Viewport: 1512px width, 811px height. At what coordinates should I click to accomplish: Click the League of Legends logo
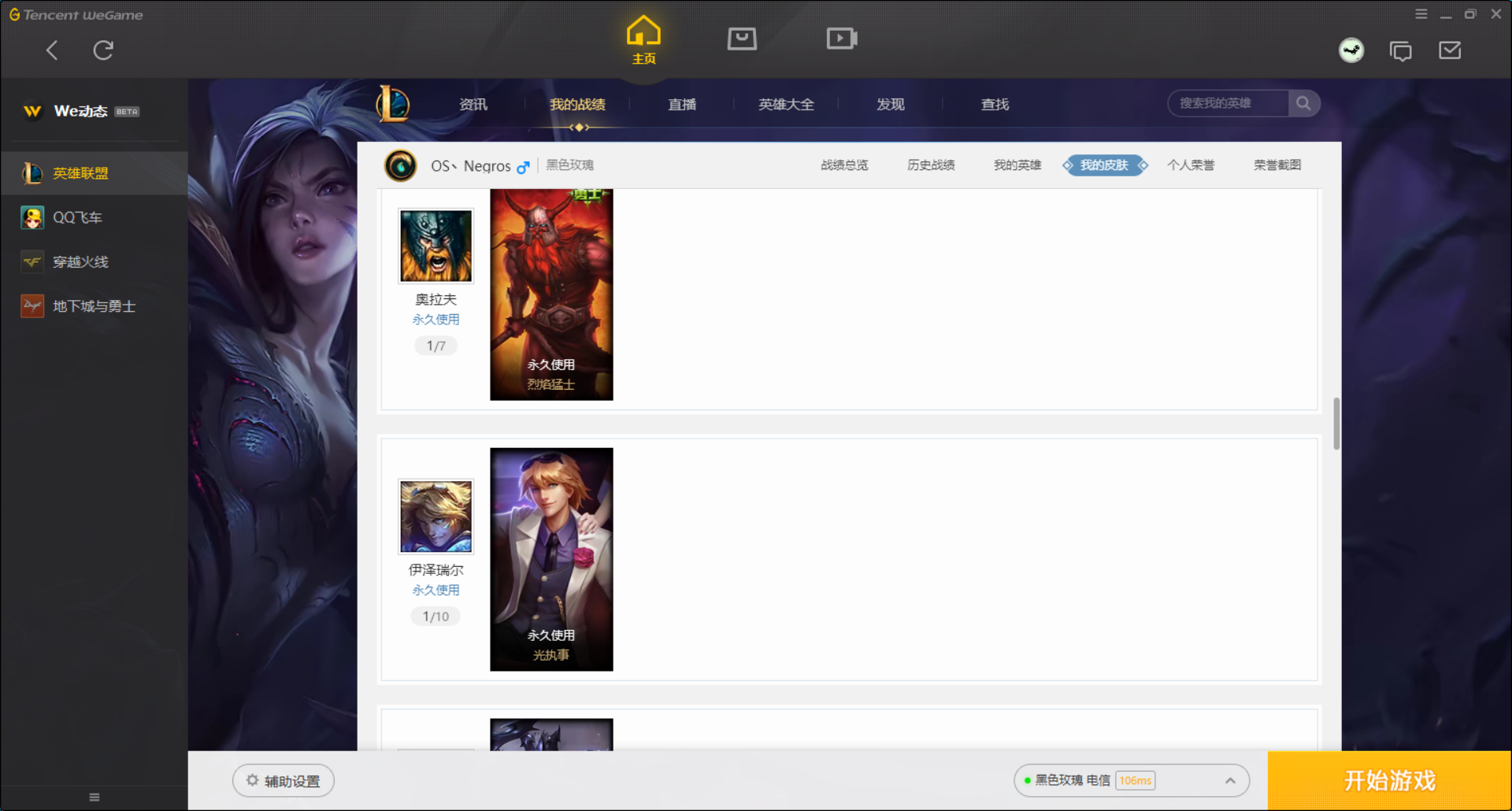click(393, 103)
